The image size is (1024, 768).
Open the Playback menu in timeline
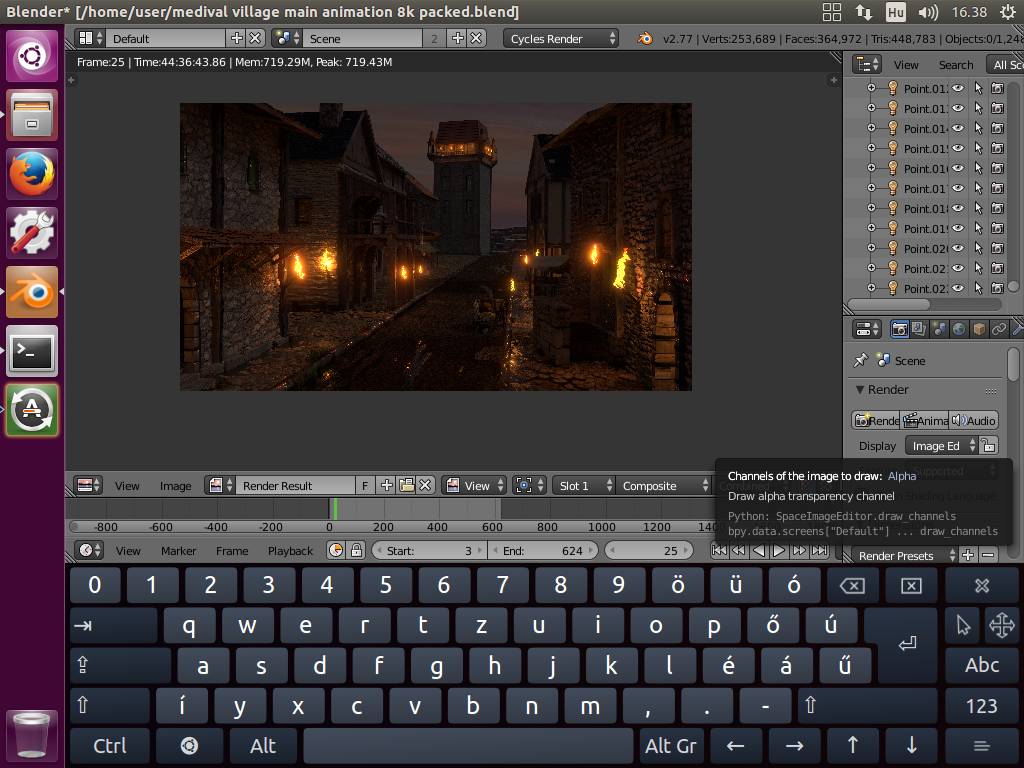[290, 551]
